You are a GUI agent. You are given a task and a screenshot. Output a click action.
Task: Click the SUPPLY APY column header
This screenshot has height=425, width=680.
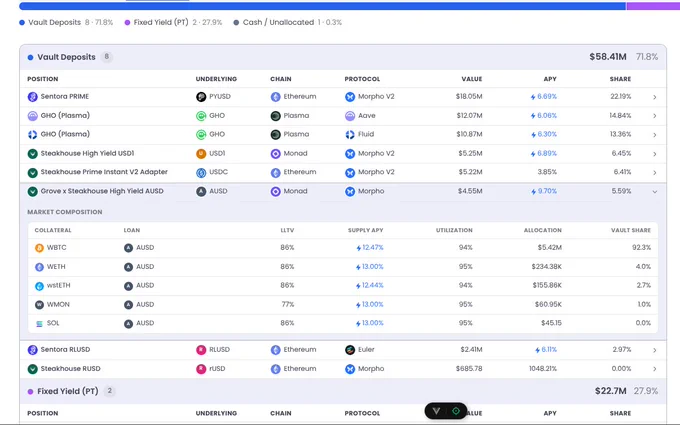coord(366,230)
